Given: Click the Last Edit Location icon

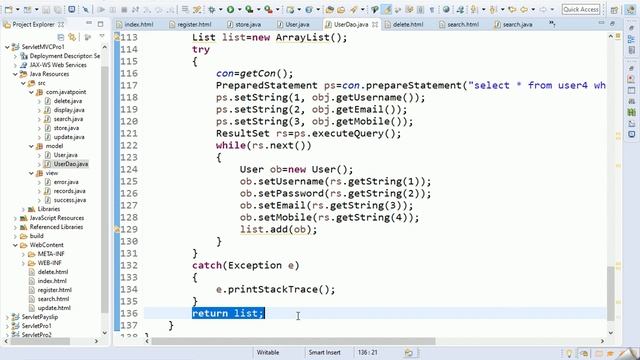Looking at the screenshot, I should (512, 9).
